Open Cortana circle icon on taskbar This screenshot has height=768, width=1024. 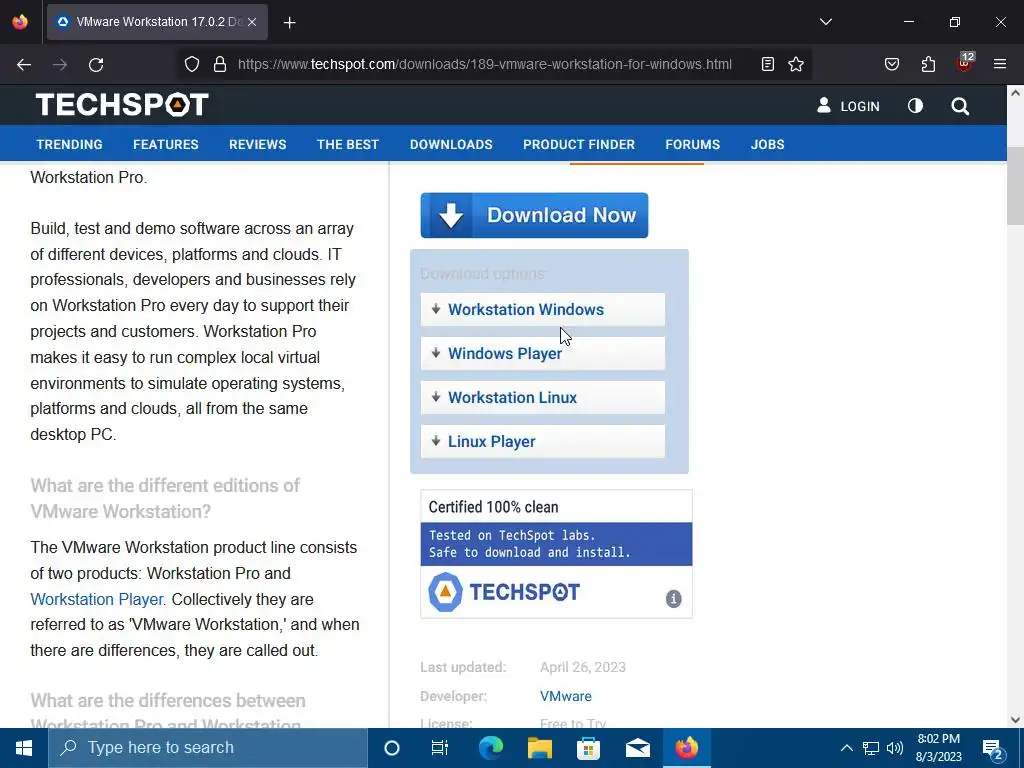[392, 748]
